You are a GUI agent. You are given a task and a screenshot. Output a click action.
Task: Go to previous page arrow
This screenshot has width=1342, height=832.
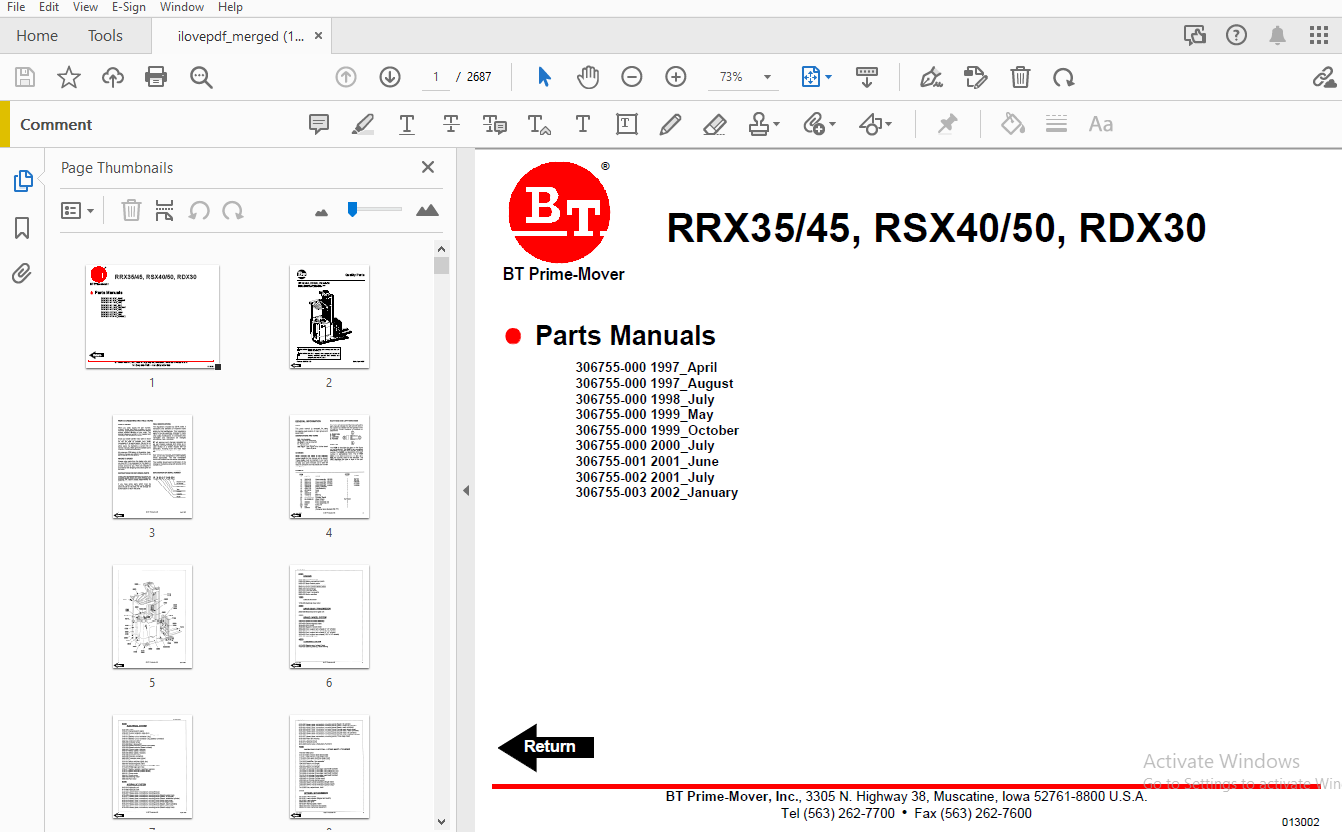coord(346,77)
